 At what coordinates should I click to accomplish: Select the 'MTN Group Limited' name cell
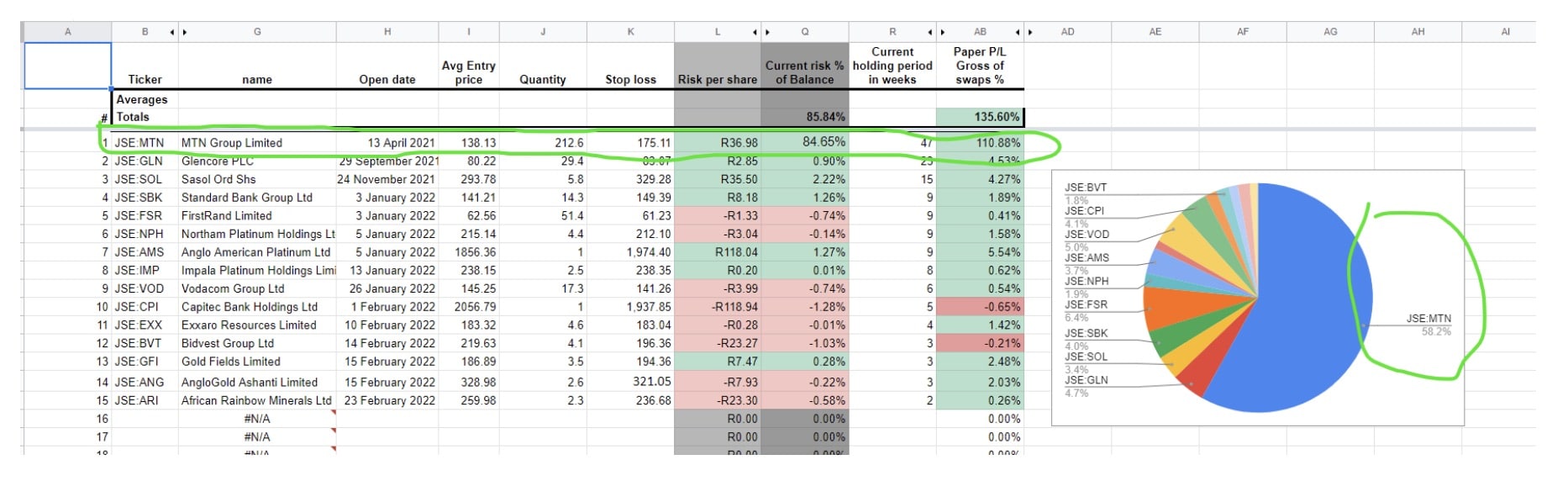coord(257,143)
